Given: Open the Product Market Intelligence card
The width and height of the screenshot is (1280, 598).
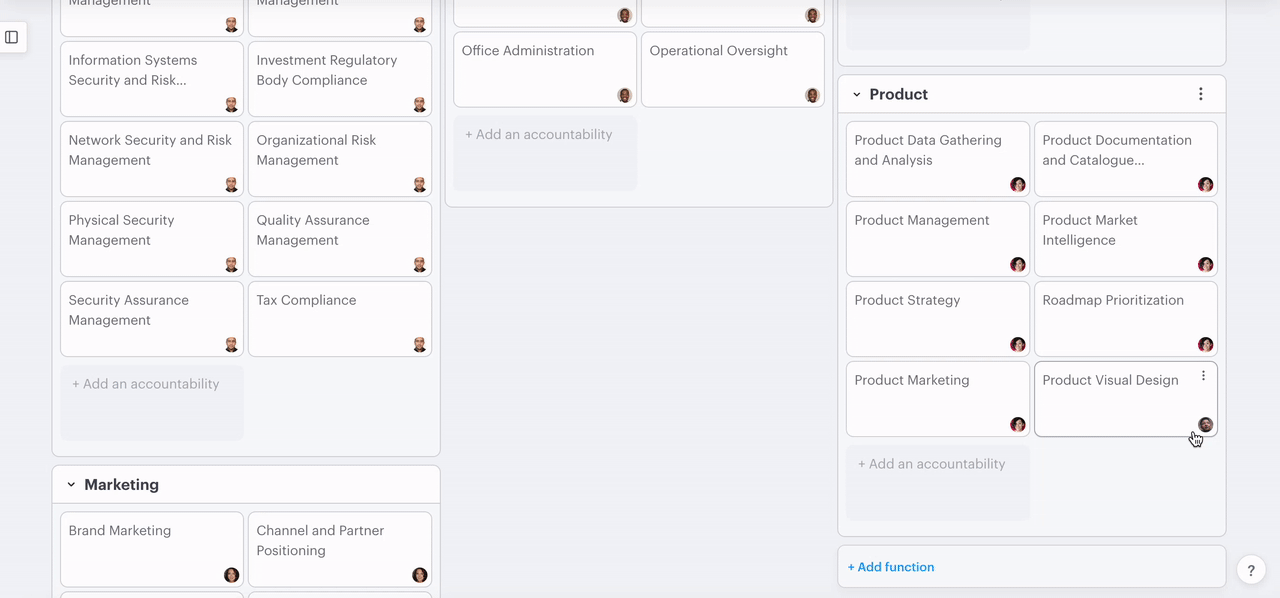Looking at the screenshot, I should point(1125,238).
